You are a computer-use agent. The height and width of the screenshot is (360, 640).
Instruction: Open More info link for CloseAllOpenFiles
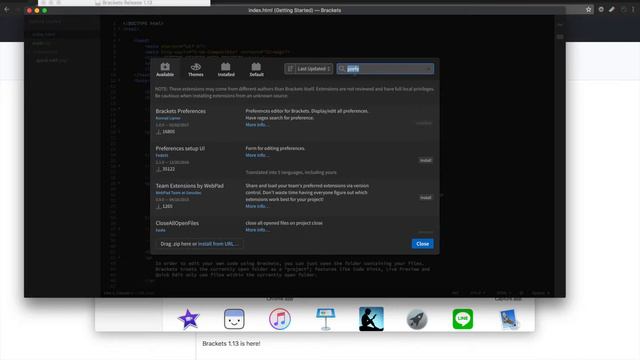tap(257, 230)
